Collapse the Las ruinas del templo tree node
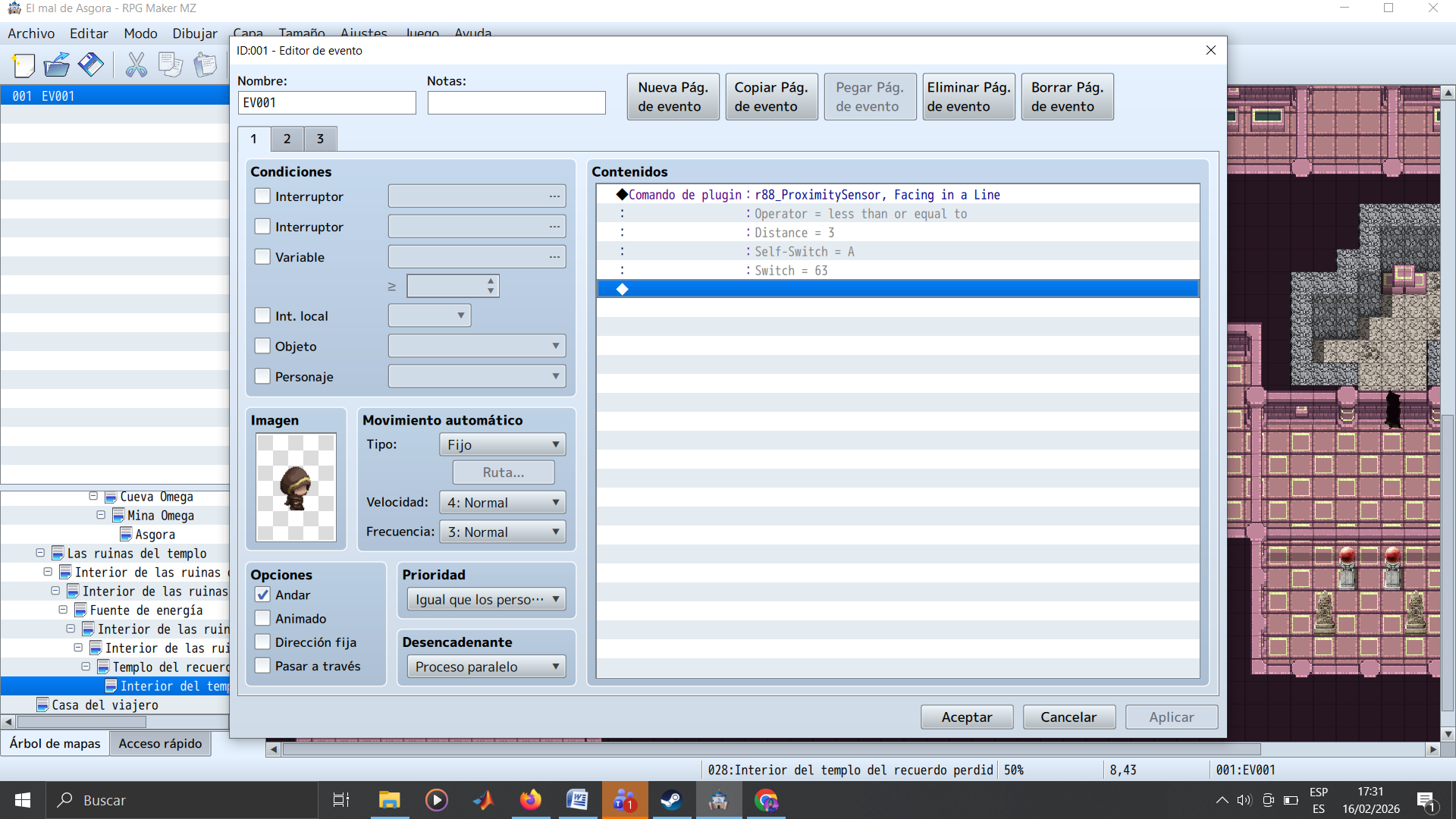Viewport: 1456px width, 819px height. coord(40,553)
